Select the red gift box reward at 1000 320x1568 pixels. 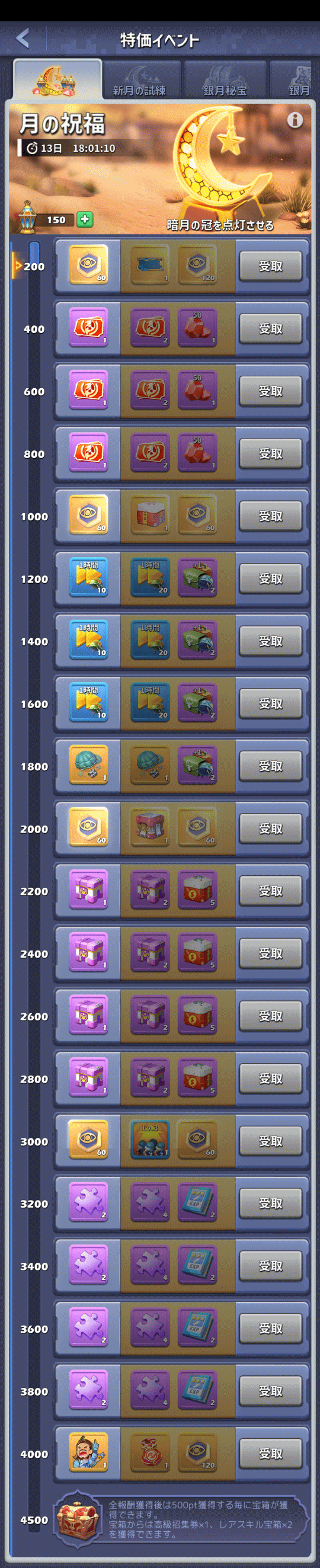[151, 516]
